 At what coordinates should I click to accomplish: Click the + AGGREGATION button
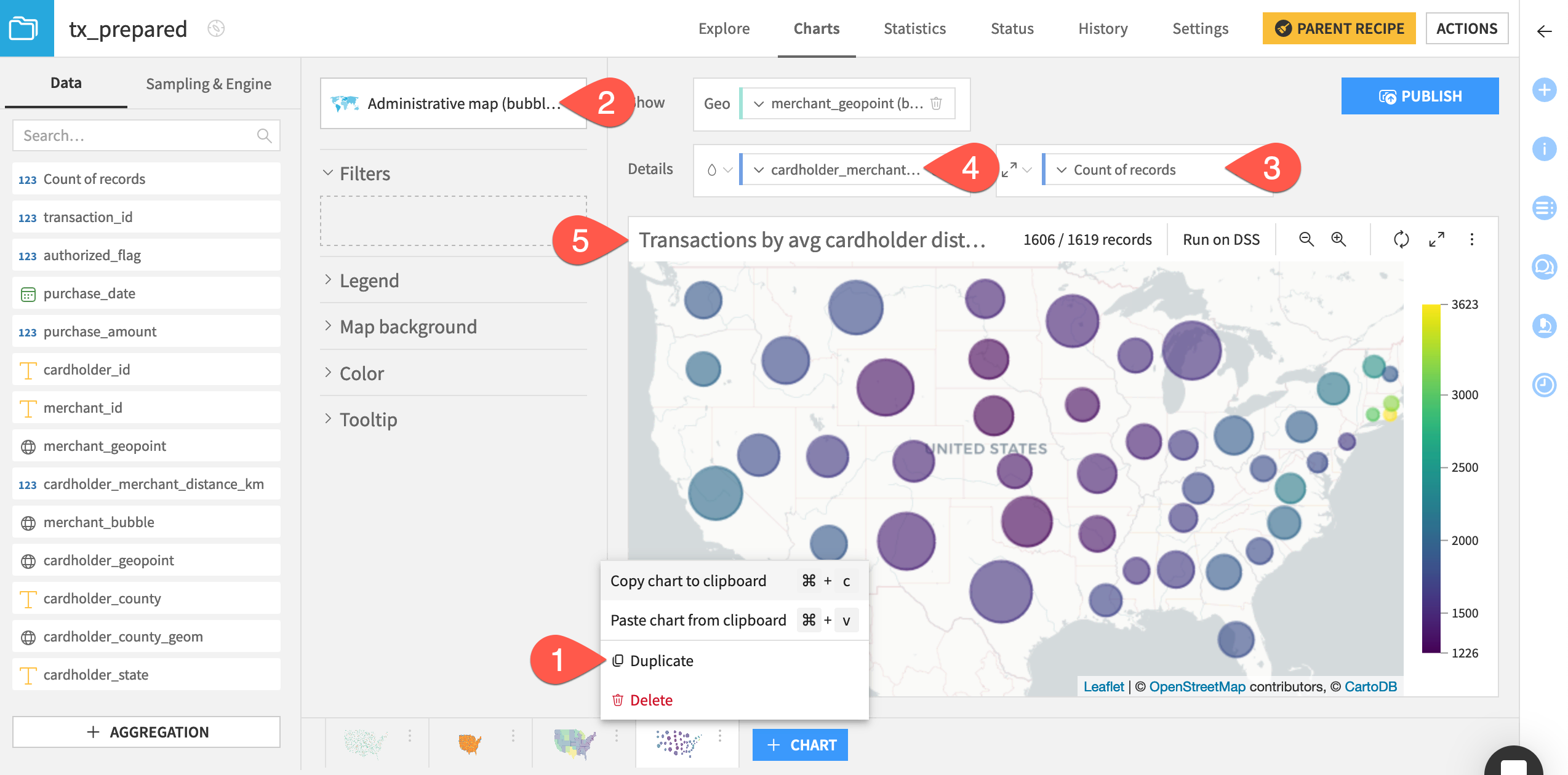pos(146,732)
